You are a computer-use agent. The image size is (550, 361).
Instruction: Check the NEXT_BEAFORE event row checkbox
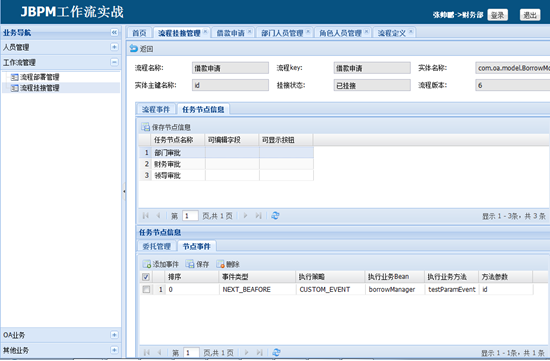tap(146, 289)
